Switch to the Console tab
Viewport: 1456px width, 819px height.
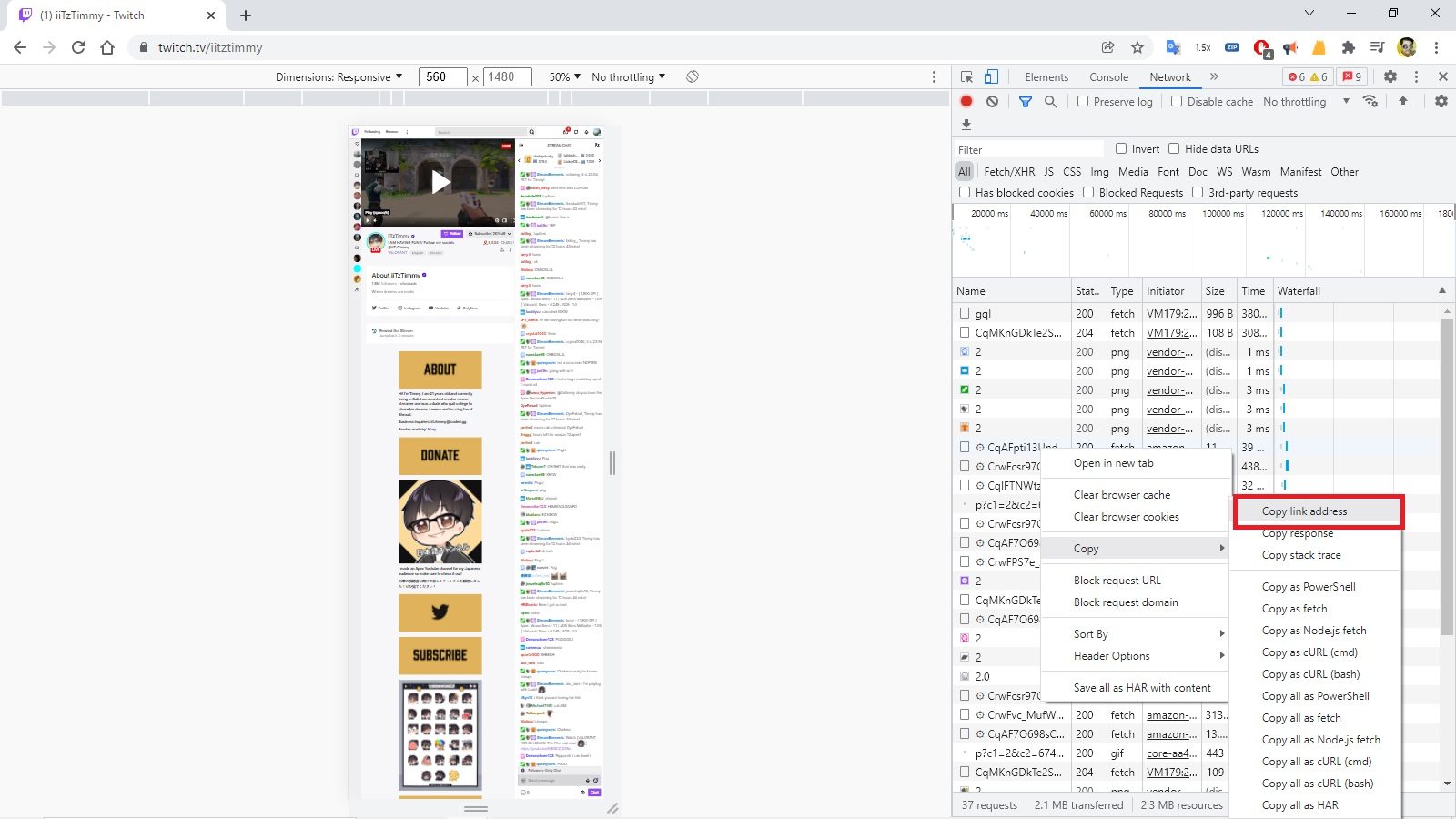(1108, 77)
